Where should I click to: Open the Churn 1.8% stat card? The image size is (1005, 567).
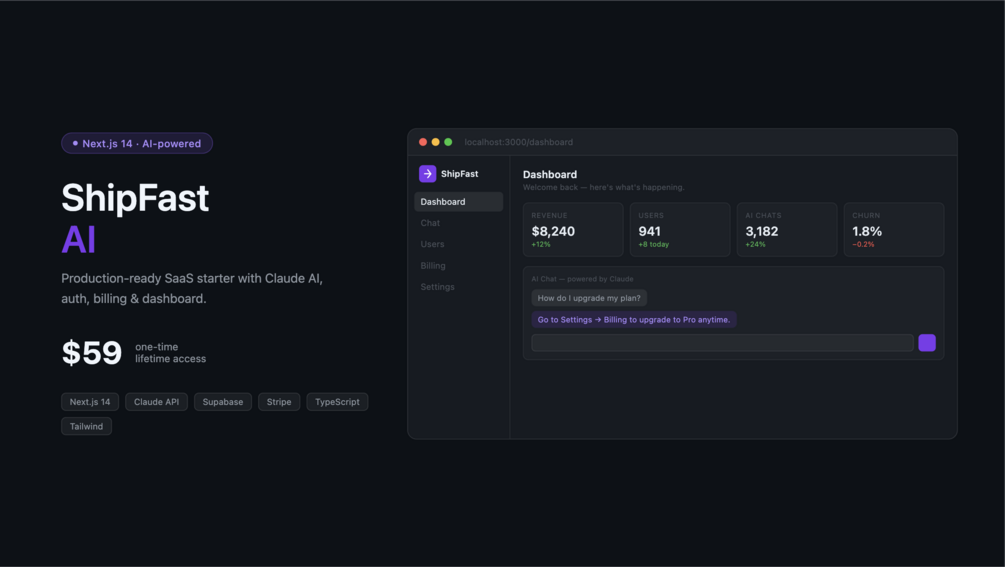tap(894, 229)
